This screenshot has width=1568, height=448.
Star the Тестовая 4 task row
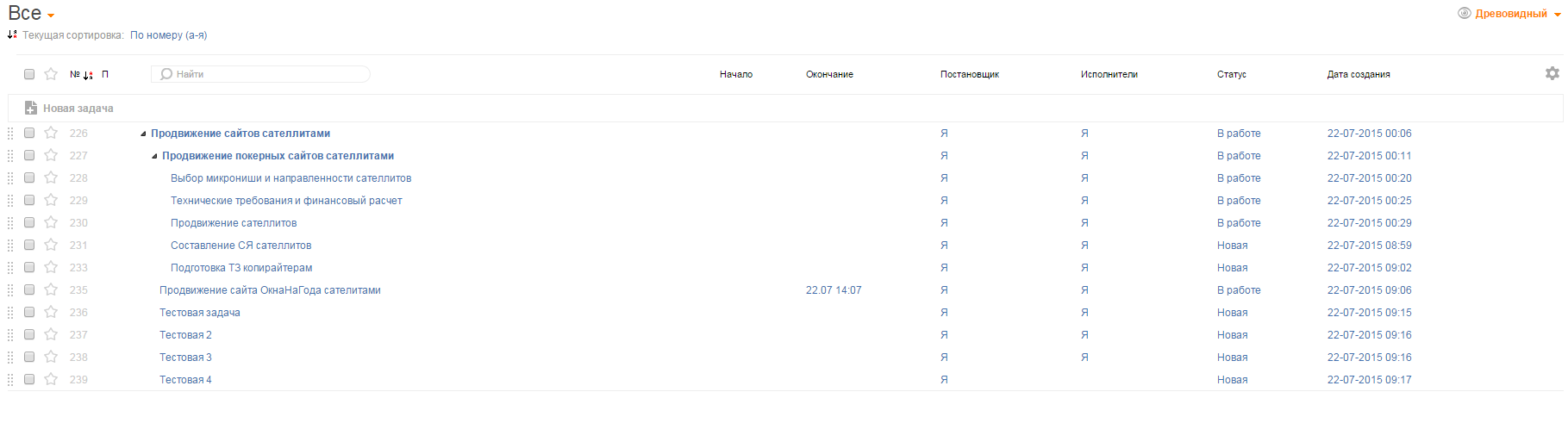[x=51, y=379]
